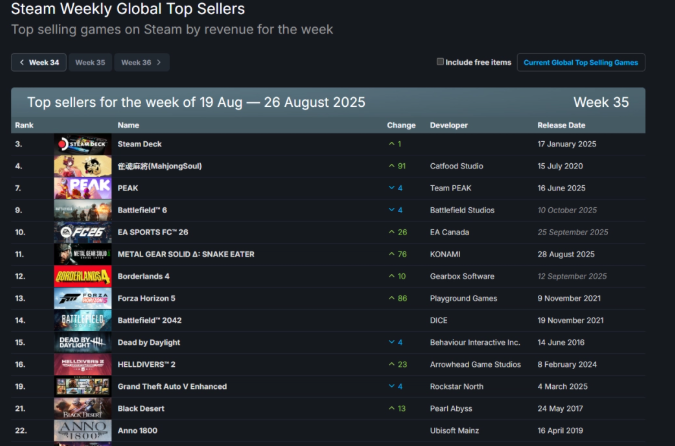Open EA SPORTS FC 26 name link
The width and height of the screenshot is (675, 446).
[x=153, y=232]
